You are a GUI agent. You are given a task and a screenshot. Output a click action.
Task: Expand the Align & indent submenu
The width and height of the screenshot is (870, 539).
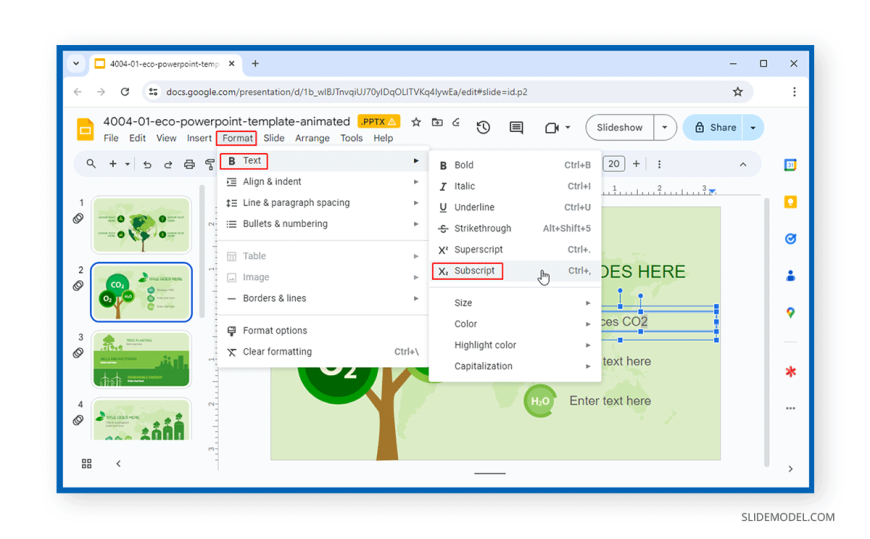(322, 182)
